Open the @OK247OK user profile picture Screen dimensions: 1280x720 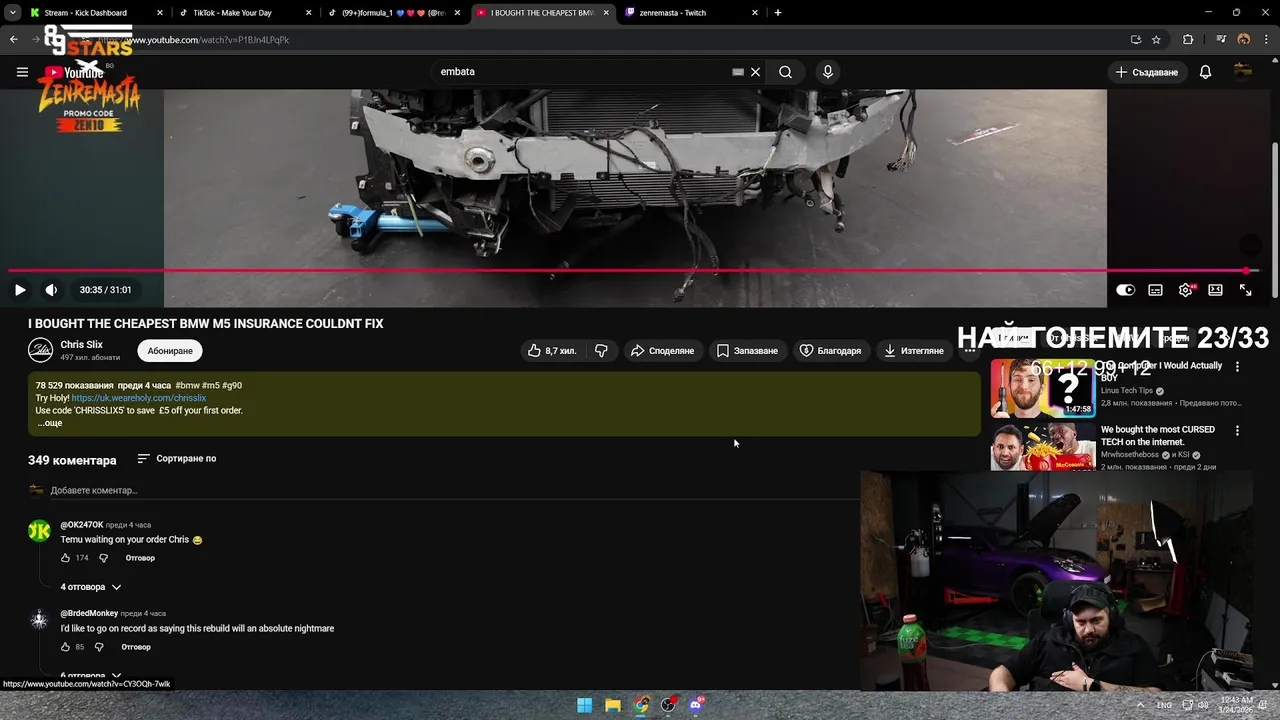(x=39, y=531)
